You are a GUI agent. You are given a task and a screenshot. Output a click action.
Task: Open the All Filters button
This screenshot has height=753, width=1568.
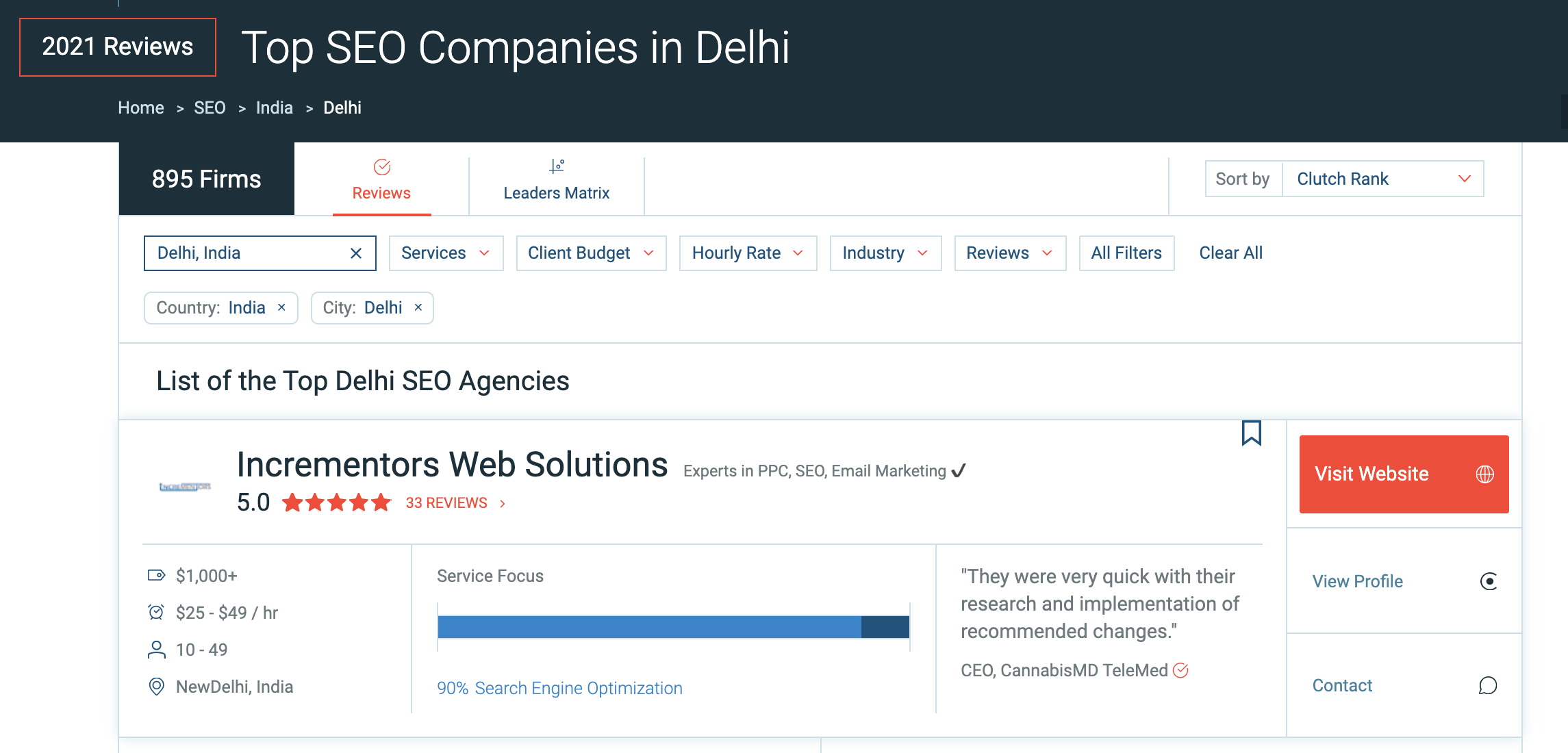point(1126,253)
